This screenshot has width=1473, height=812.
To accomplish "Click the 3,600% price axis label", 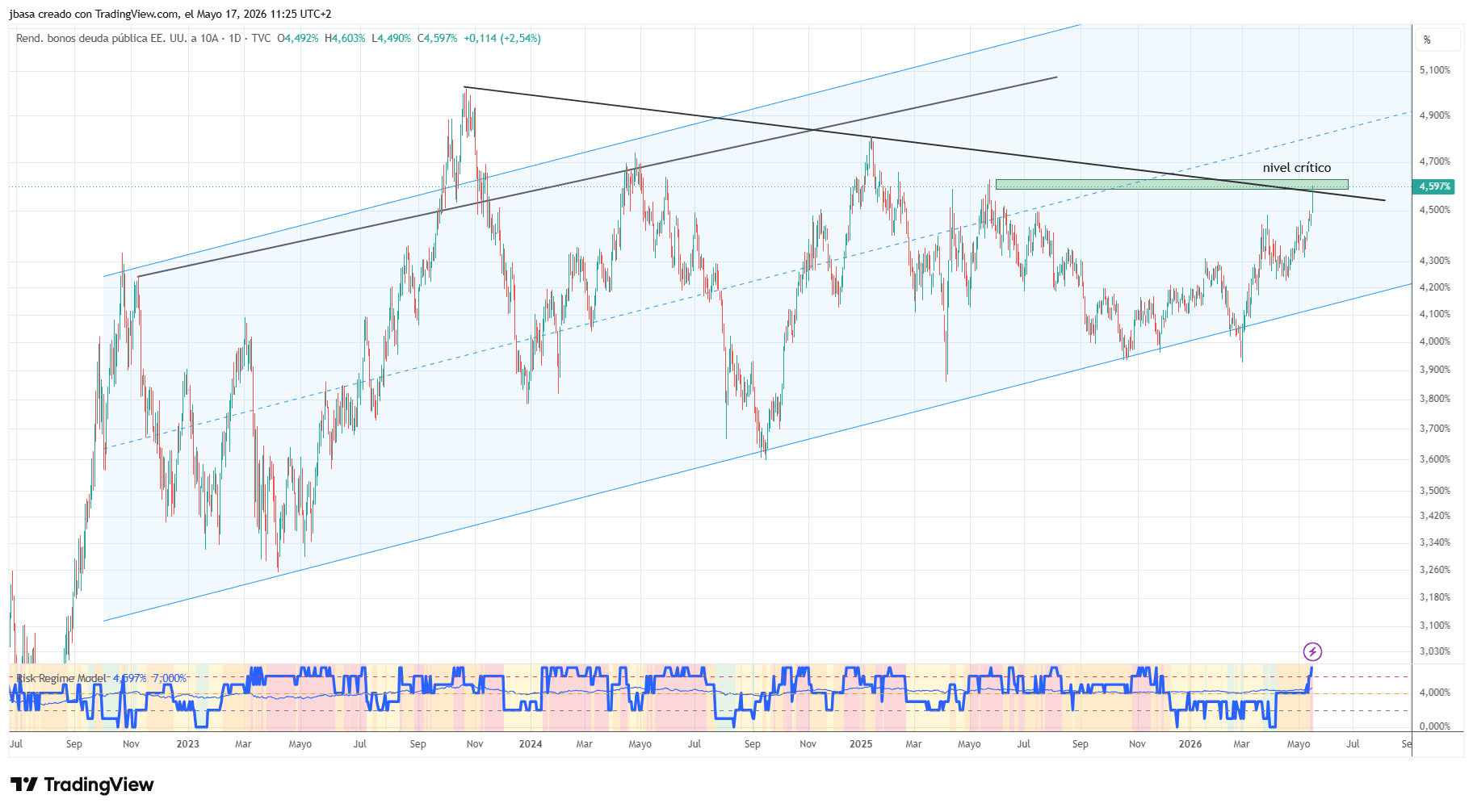I will [1435, 459].
